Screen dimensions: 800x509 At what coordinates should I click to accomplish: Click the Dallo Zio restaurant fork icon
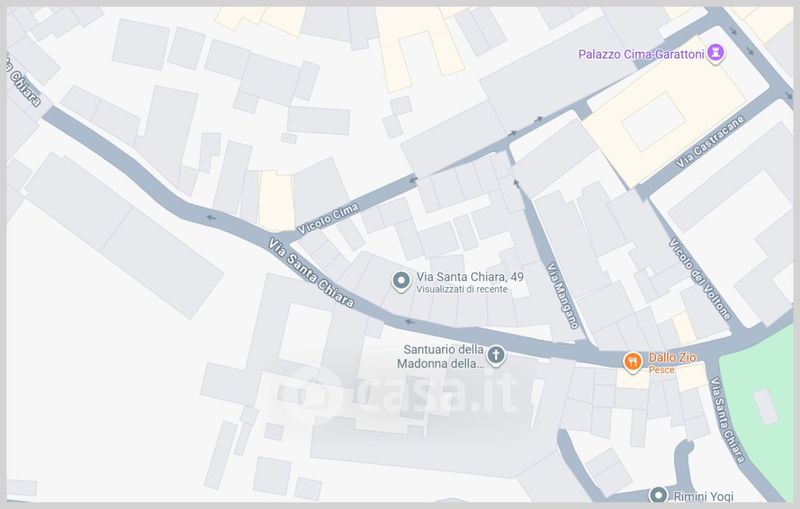[x=633, y=362]
